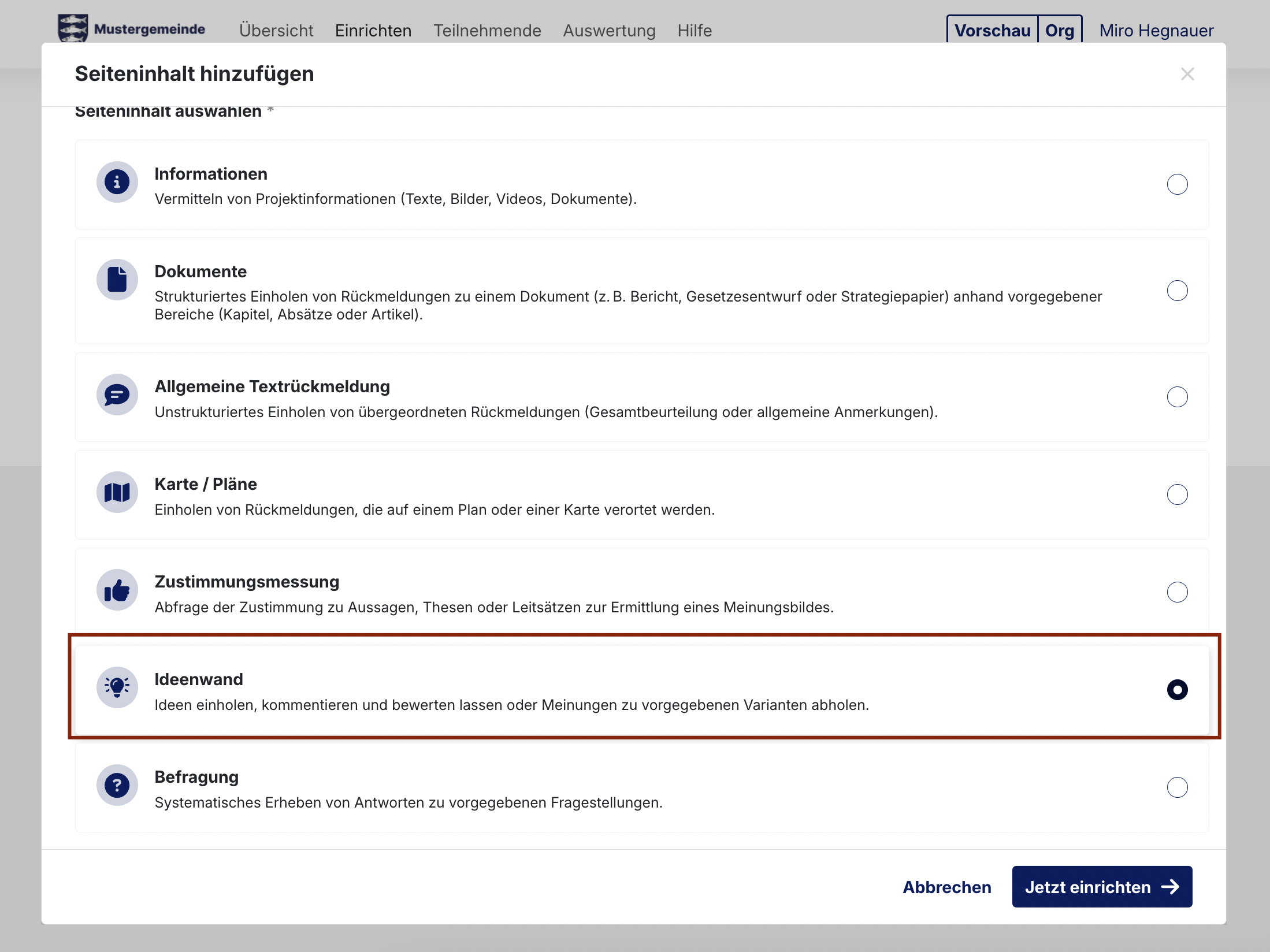Select the Zustimmungsmessung radio button

(1177, 592)
